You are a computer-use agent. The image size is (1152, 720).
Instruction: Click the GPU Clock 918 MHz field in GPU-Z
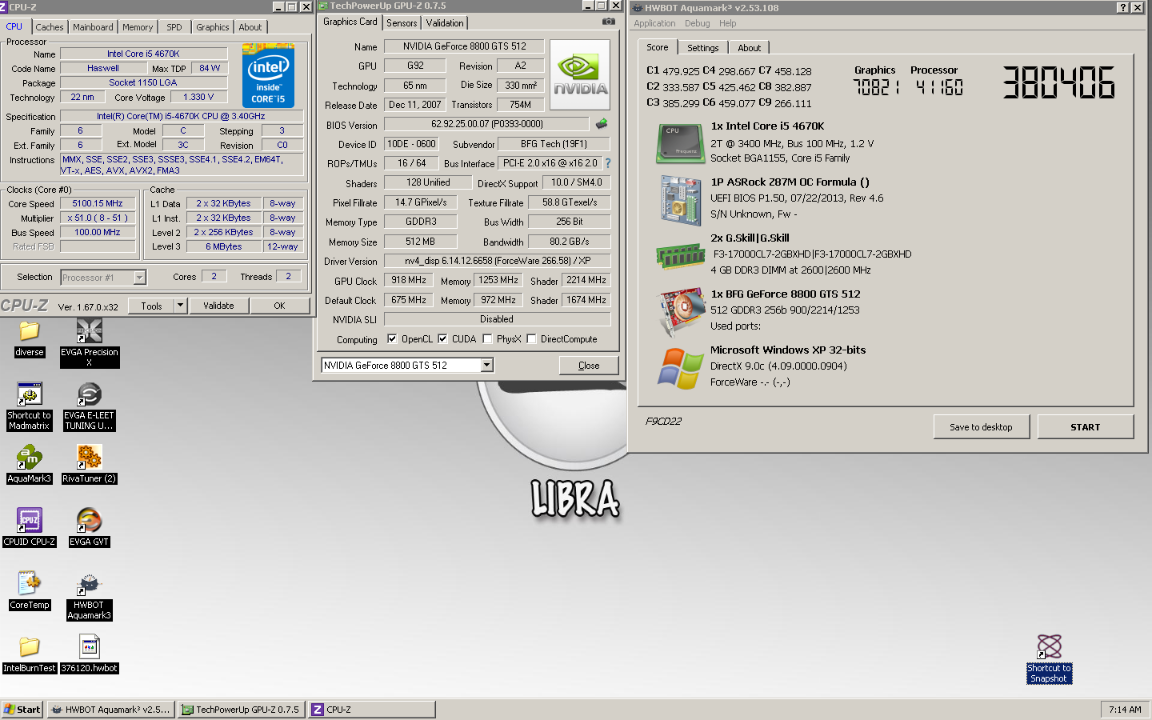click(x=408, y=281)
